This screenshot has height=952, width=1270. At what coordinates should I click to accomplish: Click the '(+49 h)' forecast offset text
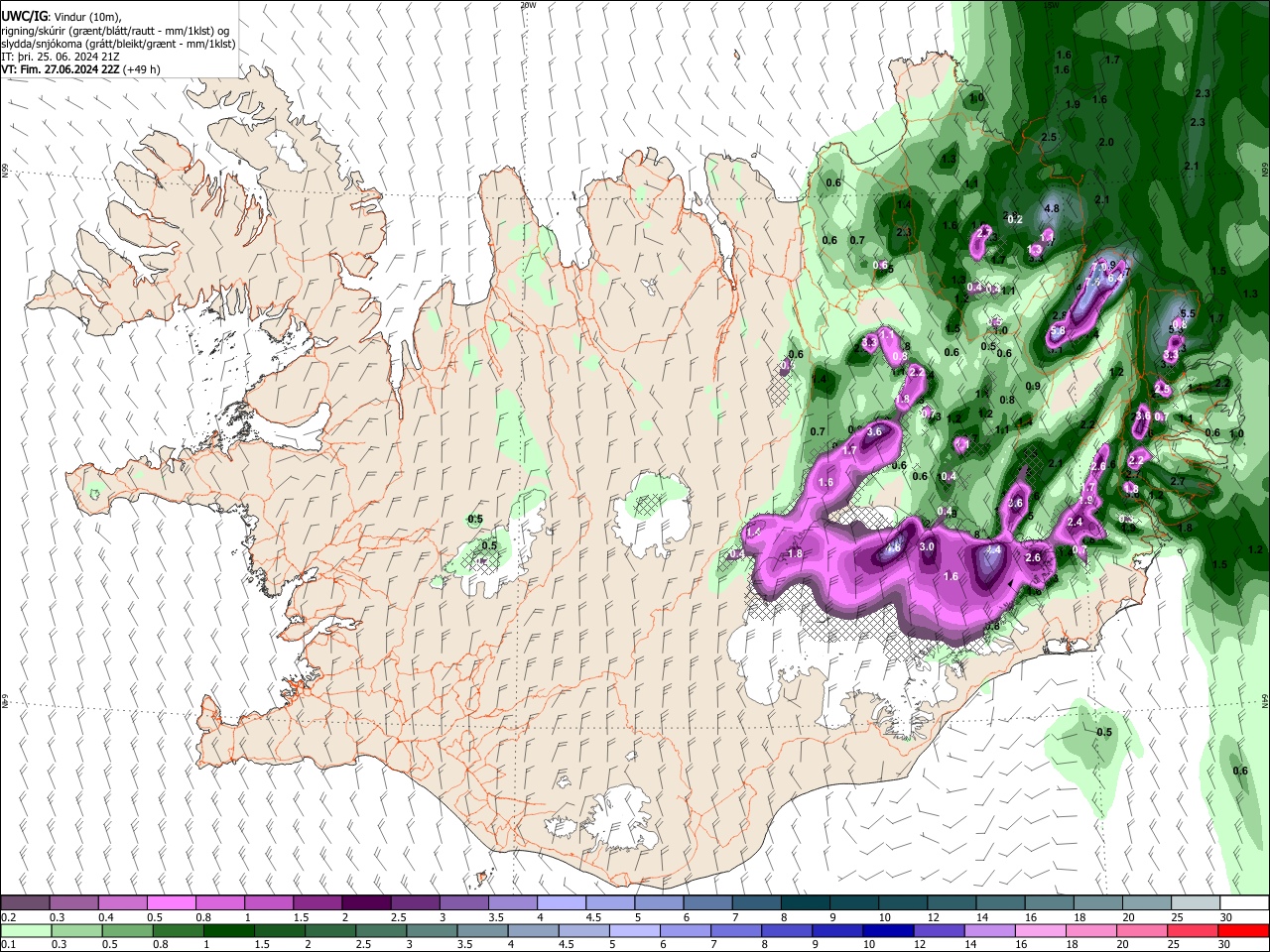(x=143, y=69)
